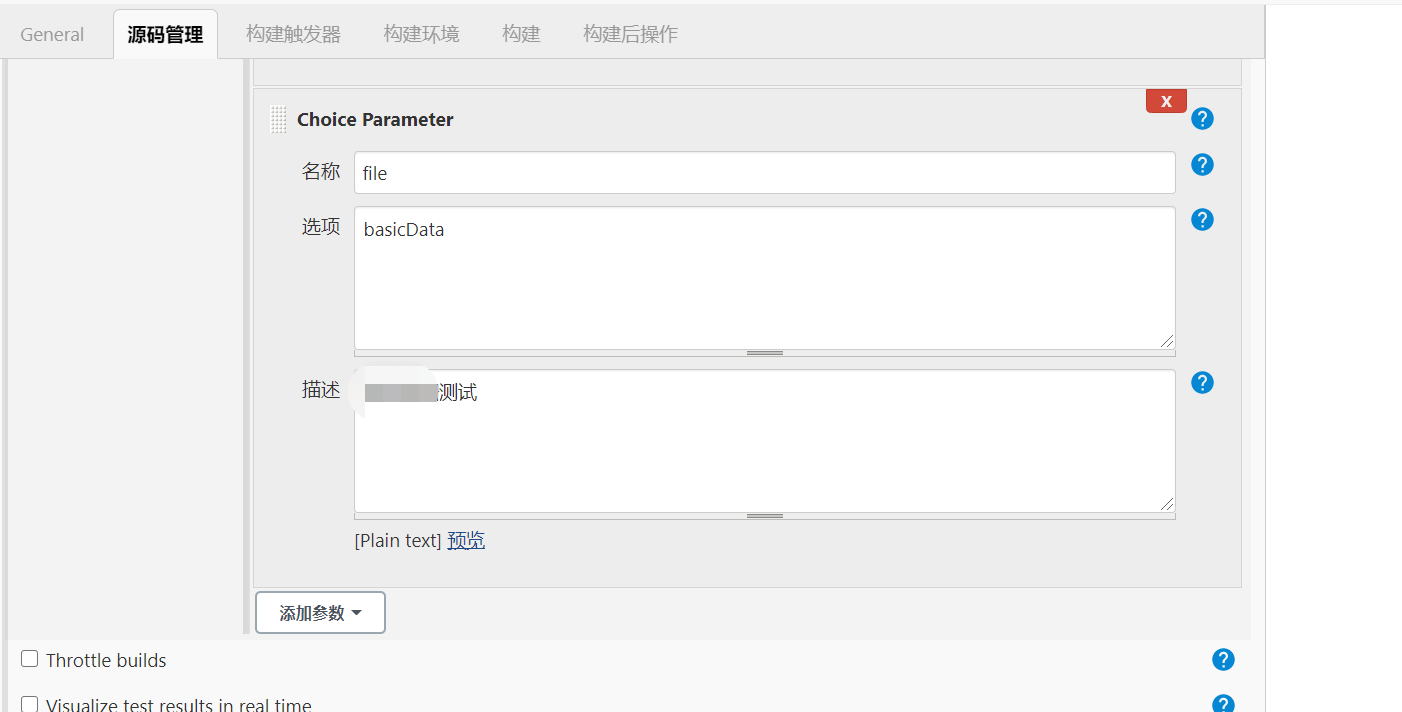
Task: Go to the 构建环境 tab
Action: [x=421, y=34]
